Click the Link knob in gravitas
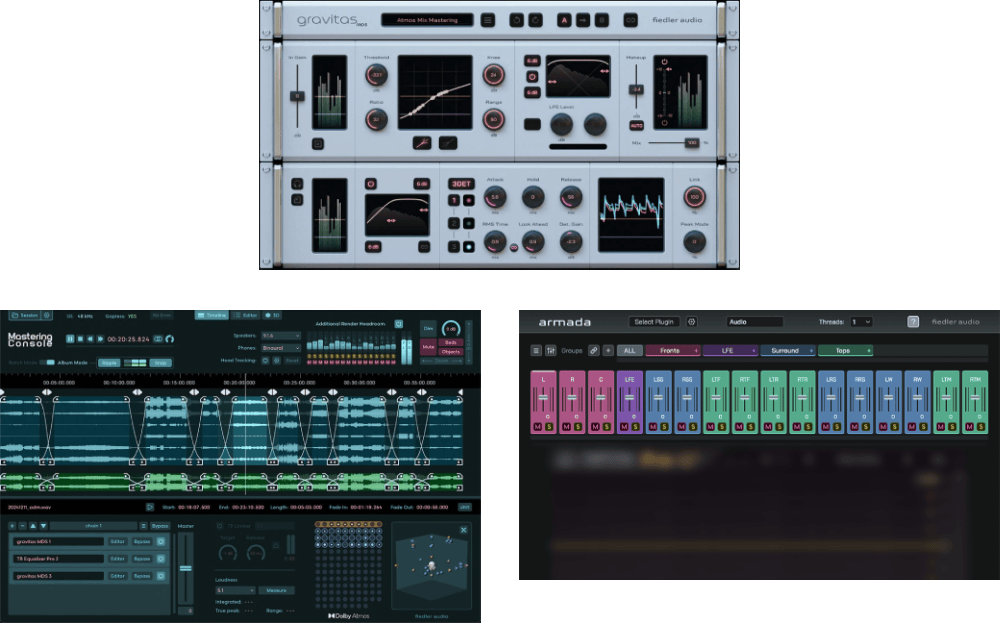The width and height of the screenshot is (1000, 623). [x=694, y=198]
